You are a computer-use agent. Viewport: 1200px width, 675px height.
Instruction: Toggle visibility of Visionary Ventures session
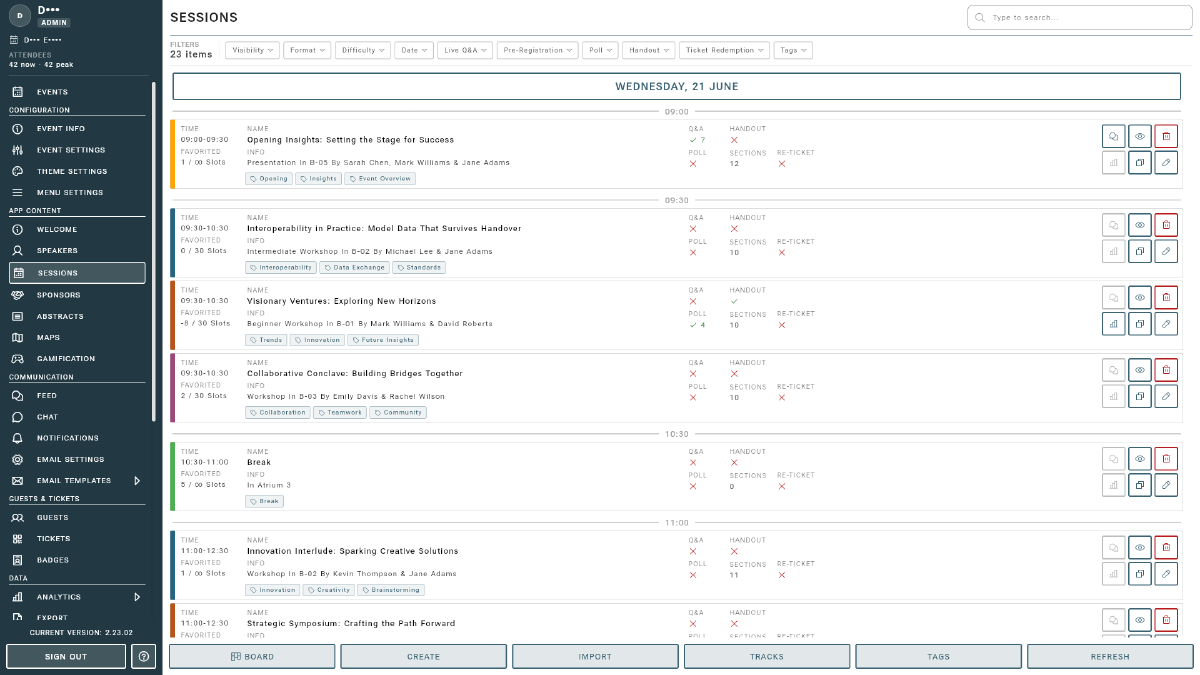(1140, 297)
